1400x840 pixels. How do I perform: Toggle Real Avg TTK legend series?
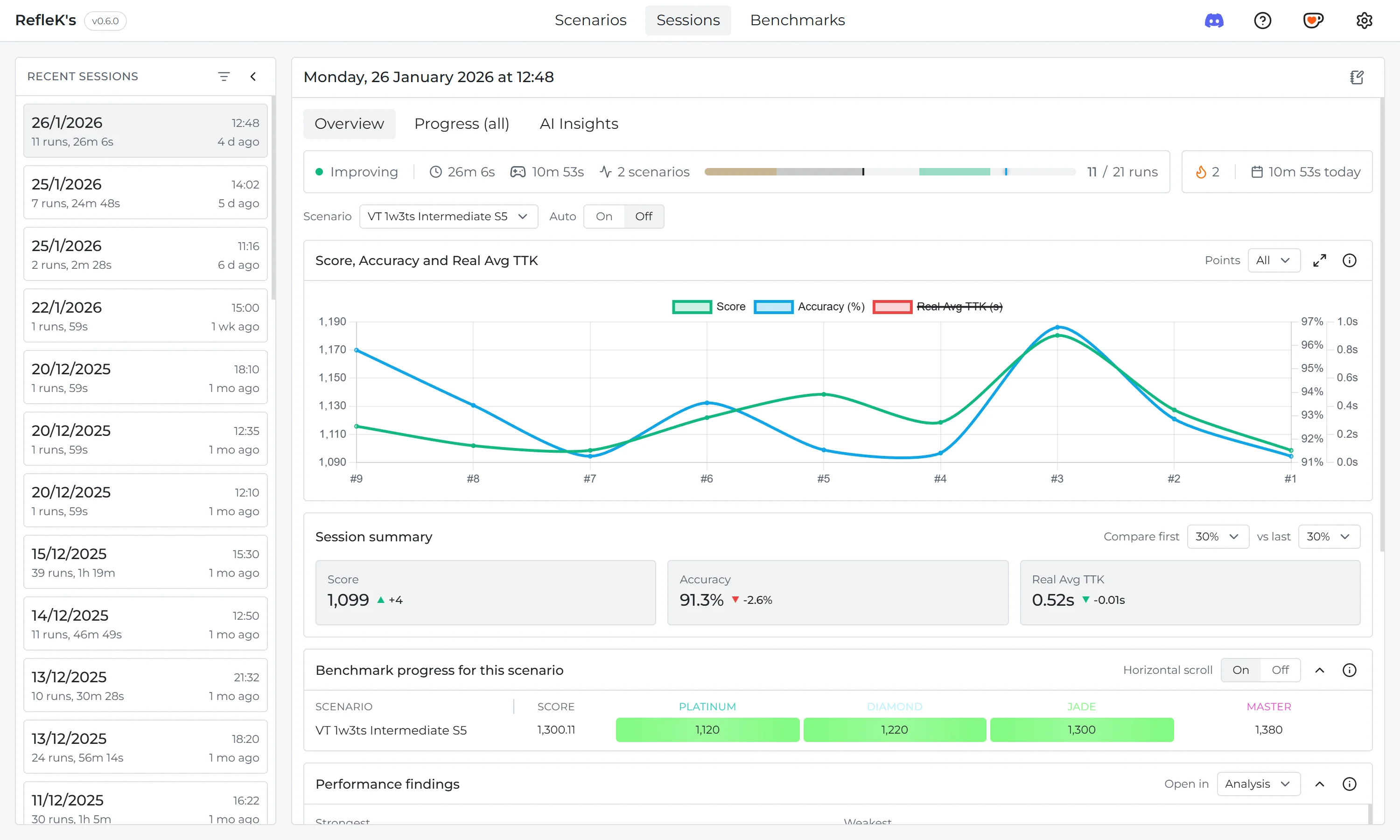pyautogui.click(x=959, y=307)
